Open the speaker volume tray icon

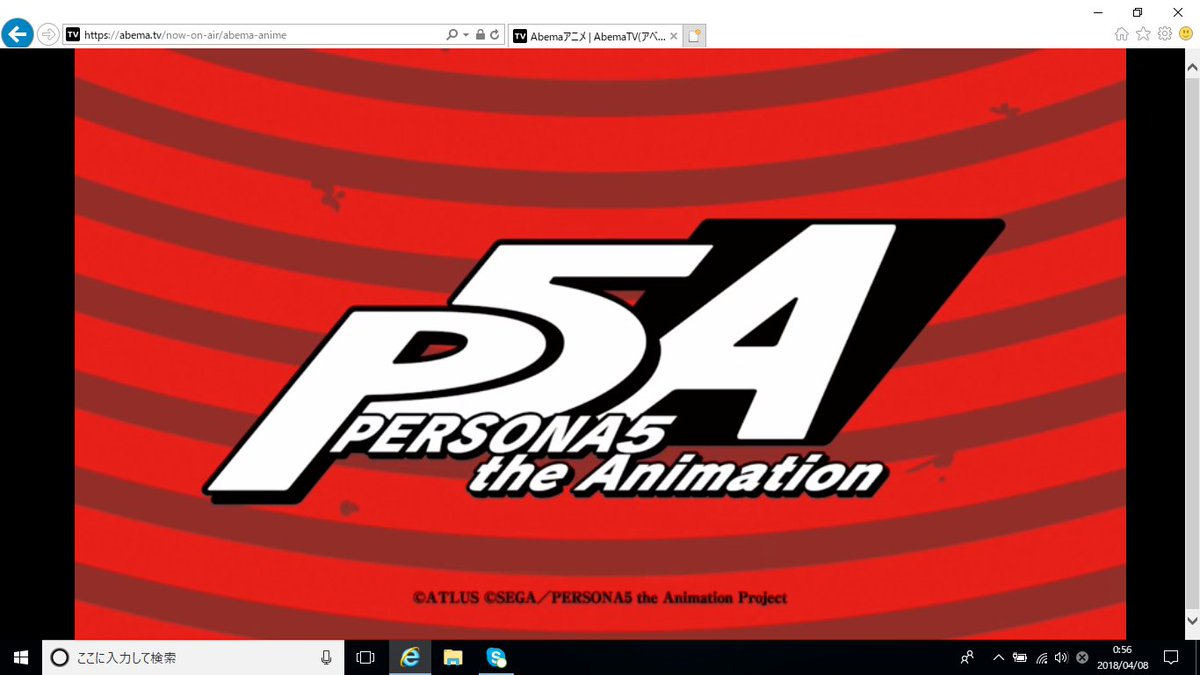pos(1061,657)
